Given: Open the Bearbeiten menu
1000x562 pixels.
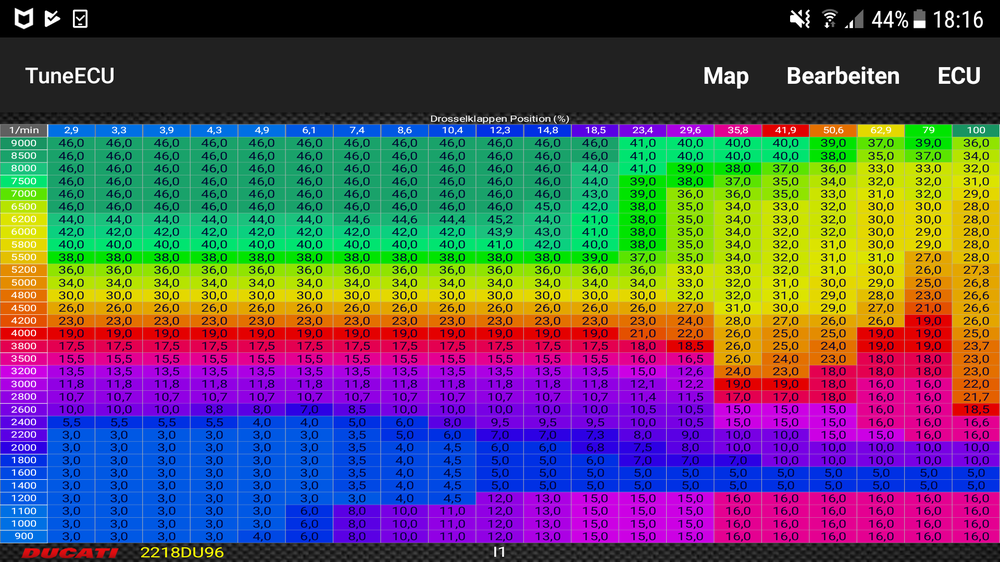Looking at the screenshot, I should [x=843, y=77].
